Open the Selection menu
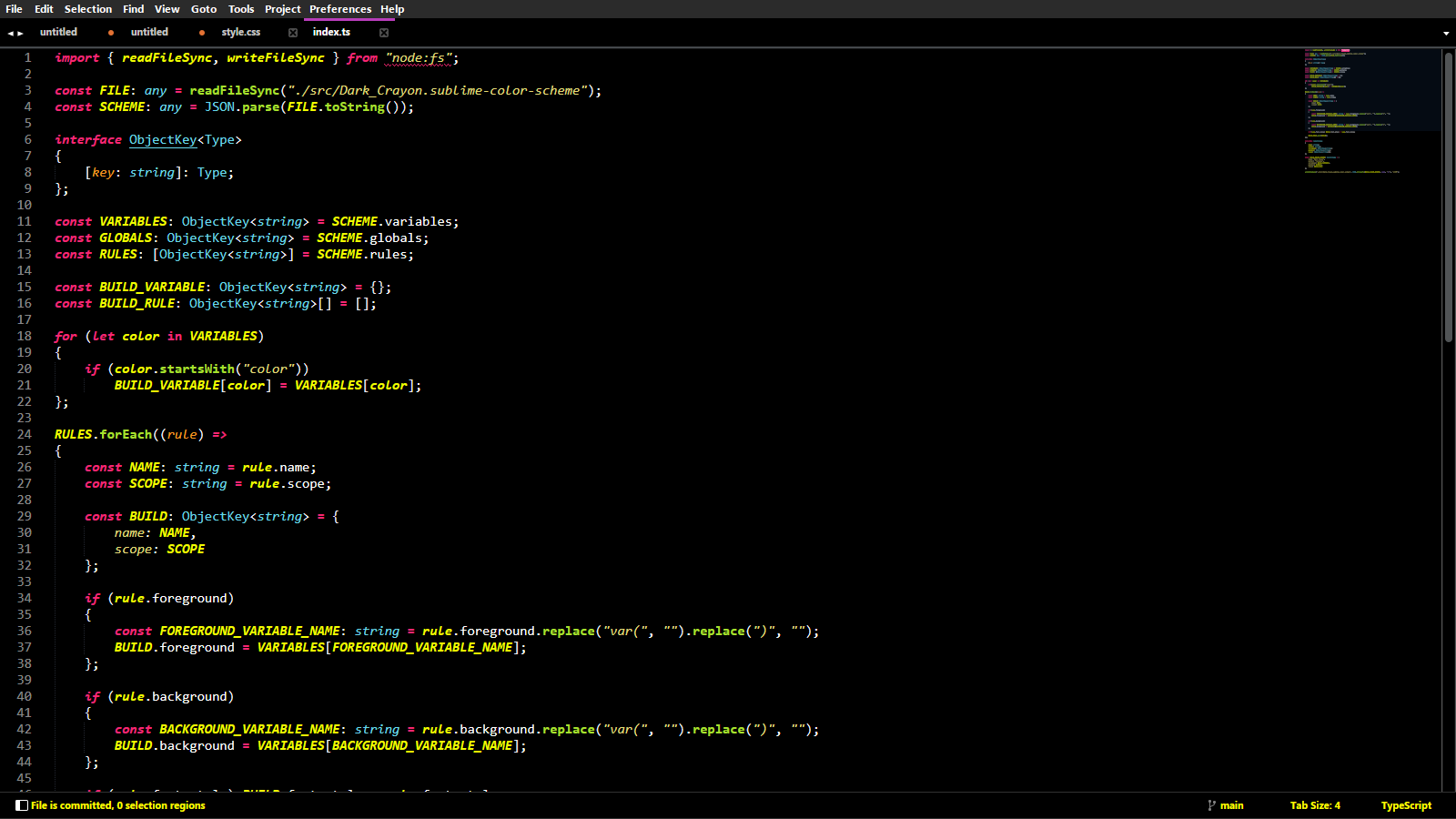 (x=88, y=9)
